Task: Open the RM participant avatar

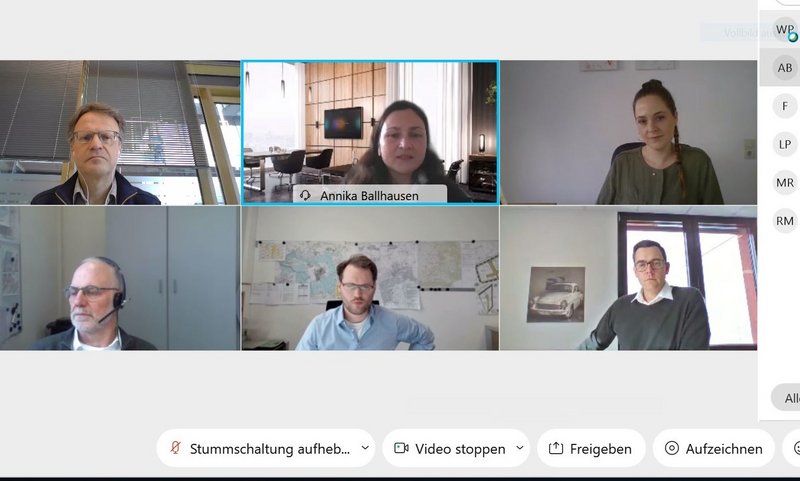Action: click(785, 221)
